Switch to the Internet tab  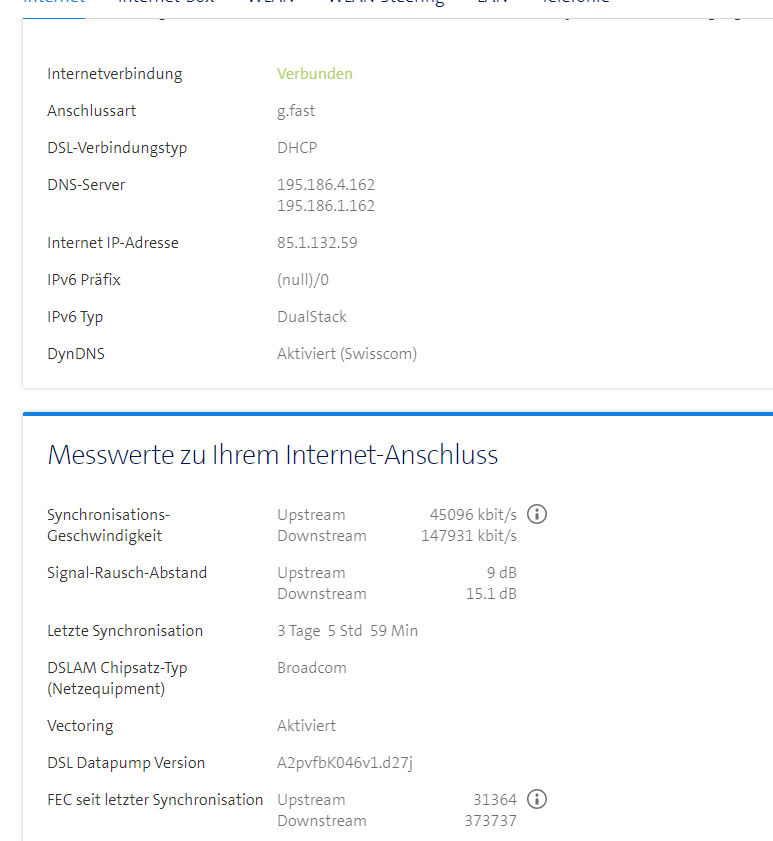(53, 3)
